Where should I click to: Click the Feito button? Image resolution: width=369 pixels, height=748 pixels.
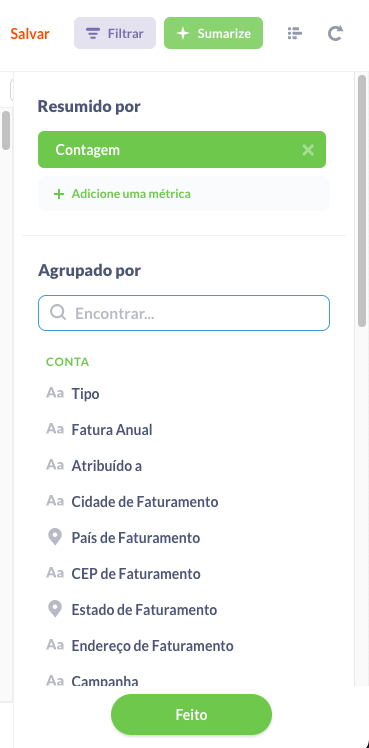(191, 715)
